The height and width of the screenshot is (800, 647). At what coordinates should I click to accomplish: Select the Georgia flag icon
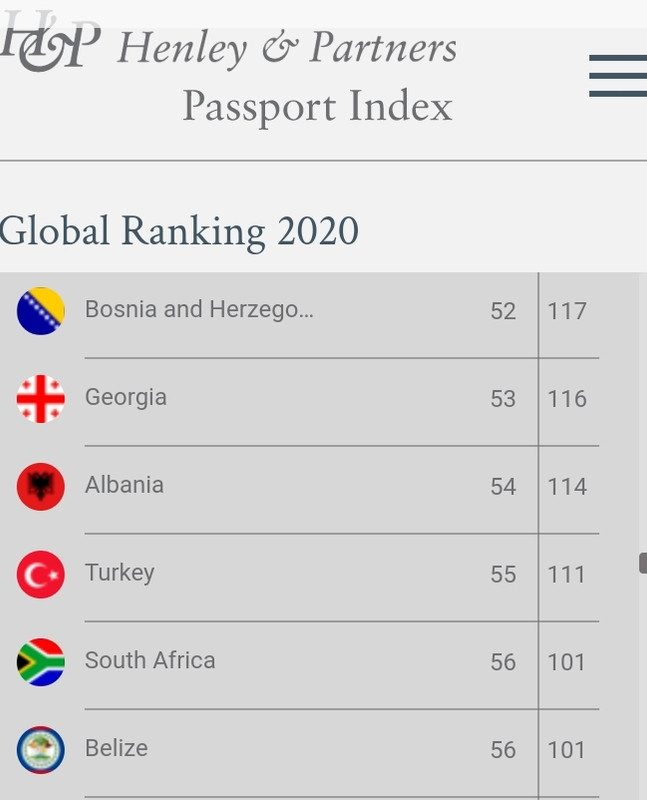pos(41,398)
